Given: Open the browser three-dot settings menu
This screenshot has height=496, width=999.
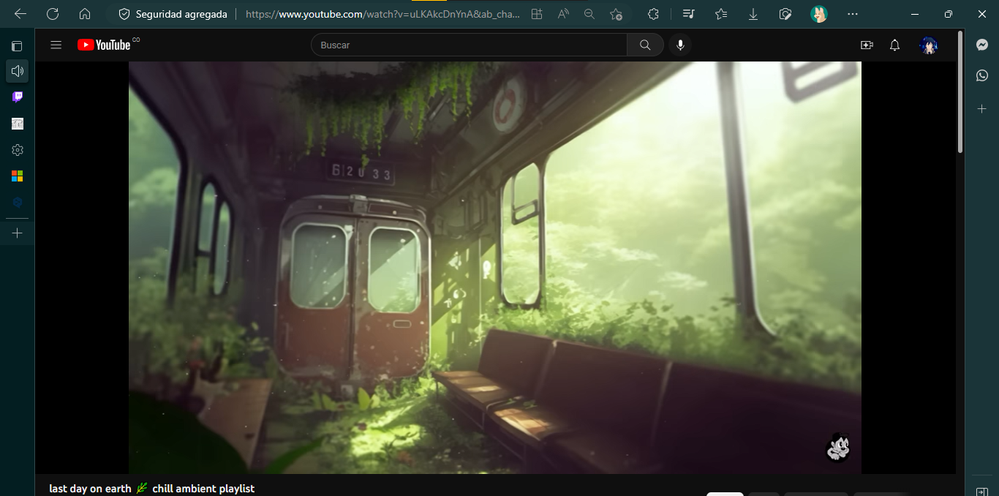Looking at the screenshot, I should click(852, 14).
